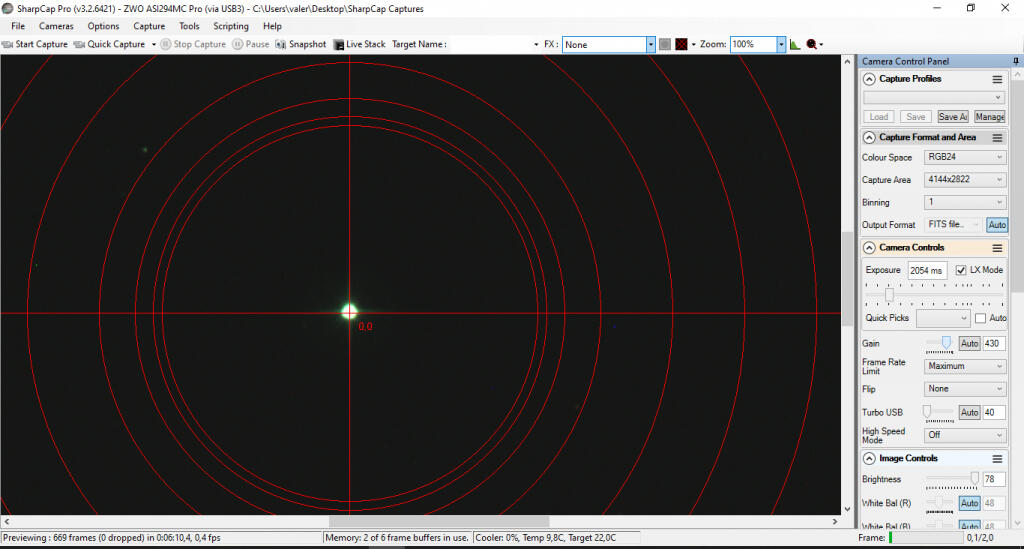Screen dimensions: 1024x549
Task: Click the Gain slider handle
Action: pos(946,343)
